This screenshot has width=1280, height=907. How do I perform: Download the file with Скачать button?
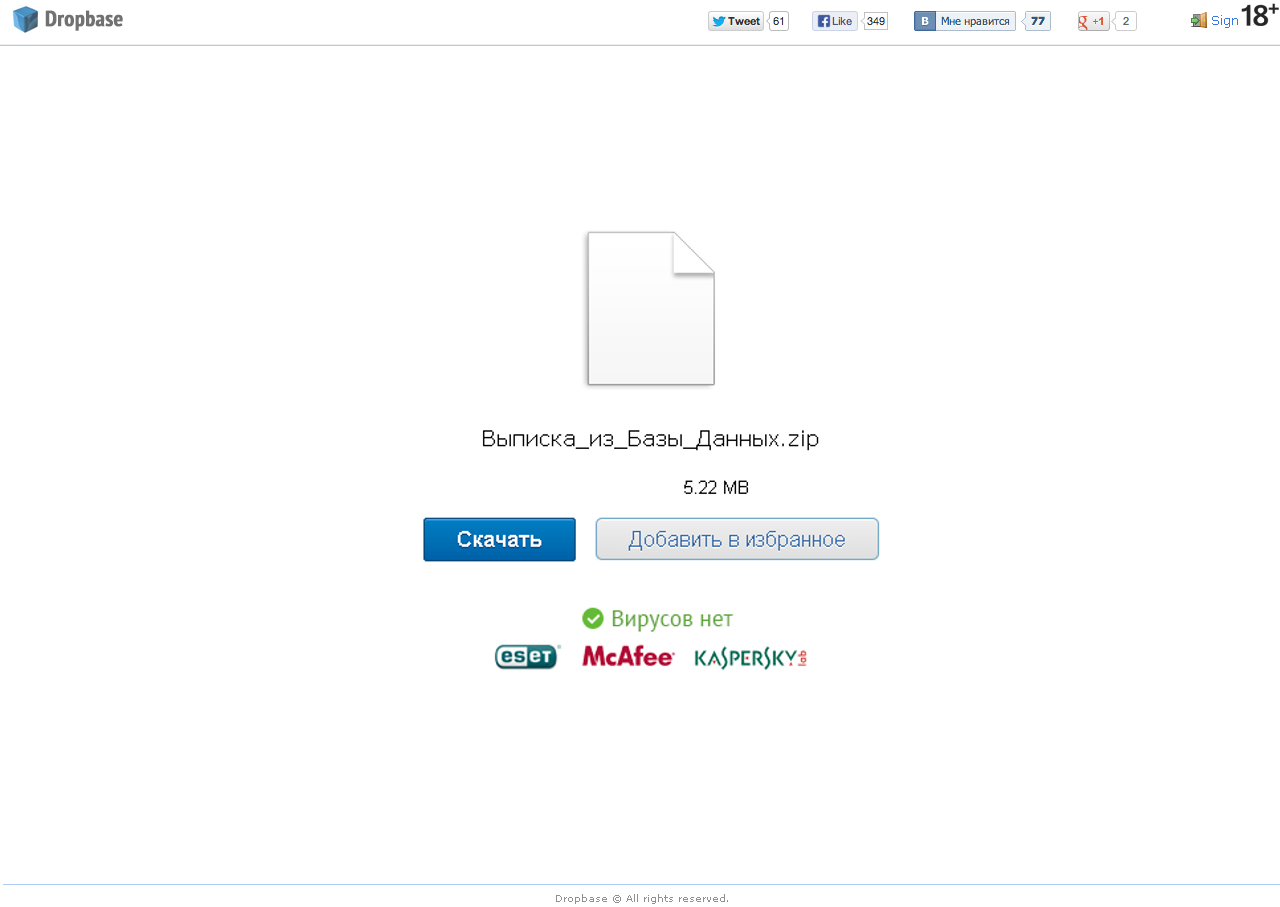tap(499, 539)
